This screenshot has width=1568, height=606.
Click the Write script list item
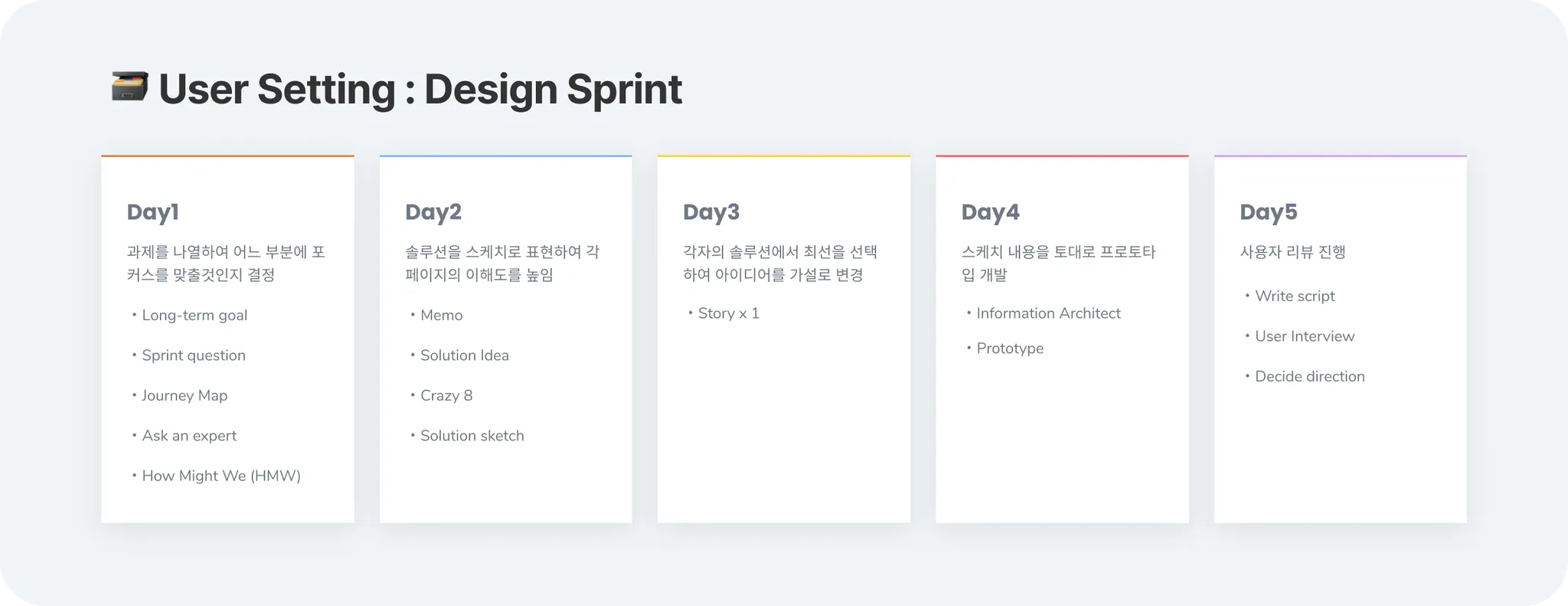1295,296
